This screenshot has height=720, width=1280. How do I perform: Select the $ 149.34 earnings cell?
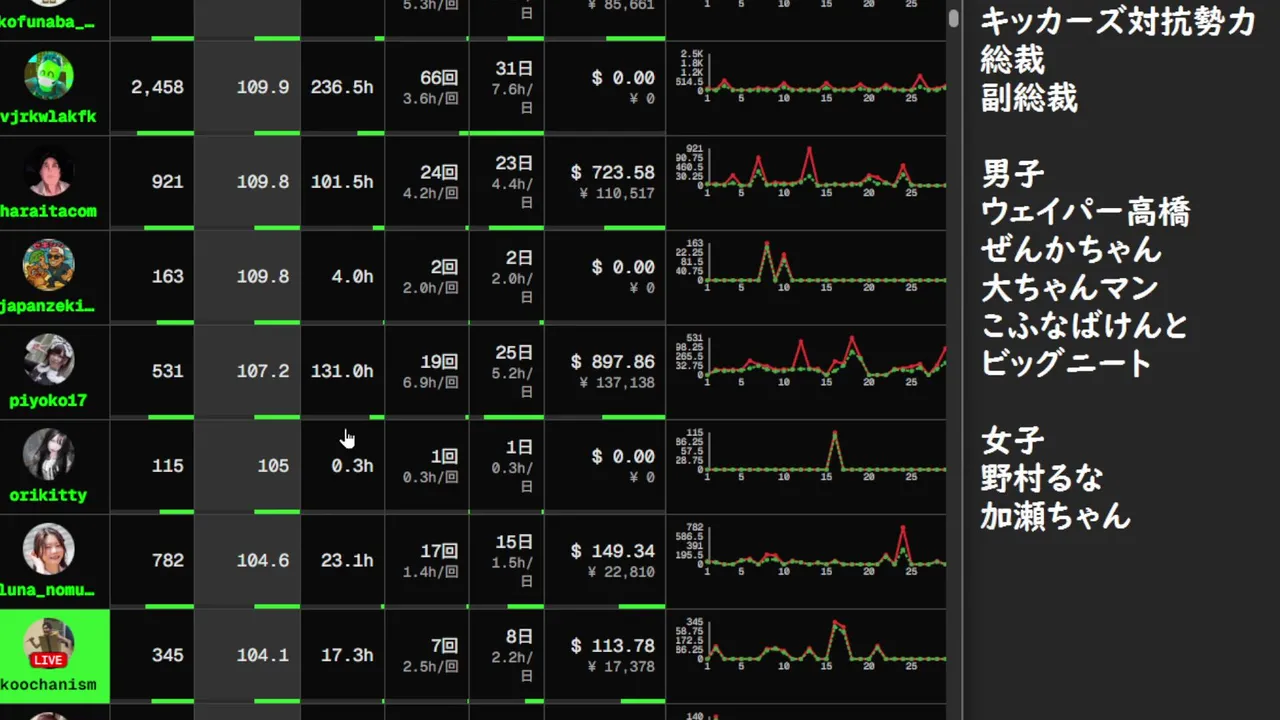coord(605,560)
